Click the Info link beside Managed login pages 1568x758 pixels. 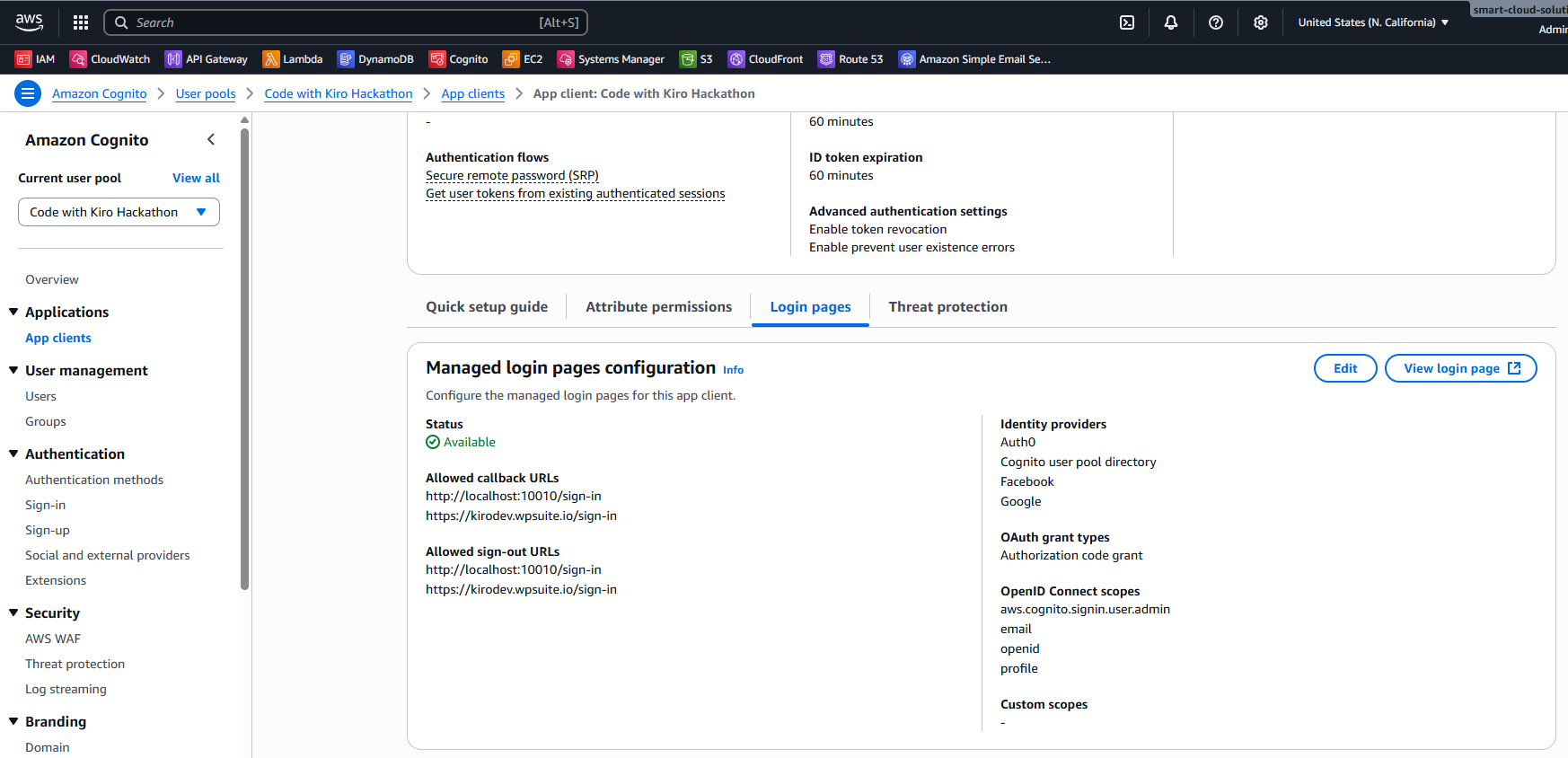coord(733,370)
